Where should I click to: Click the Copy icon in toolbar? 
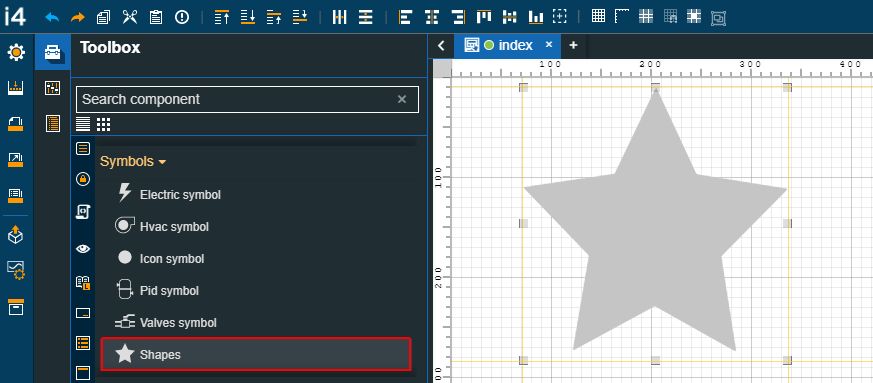click(x=103, y=17)
